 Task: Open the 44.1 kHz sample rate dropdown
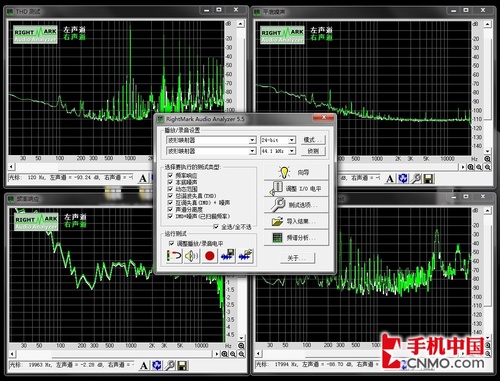coord(292,151)
